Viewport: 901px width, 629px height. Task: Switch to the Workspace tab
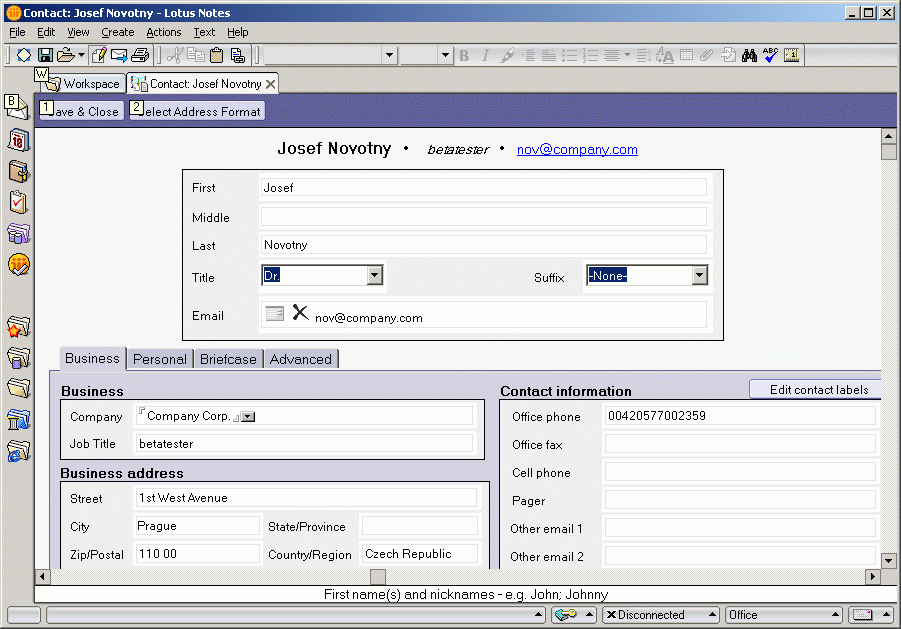[x=85, y=84]
